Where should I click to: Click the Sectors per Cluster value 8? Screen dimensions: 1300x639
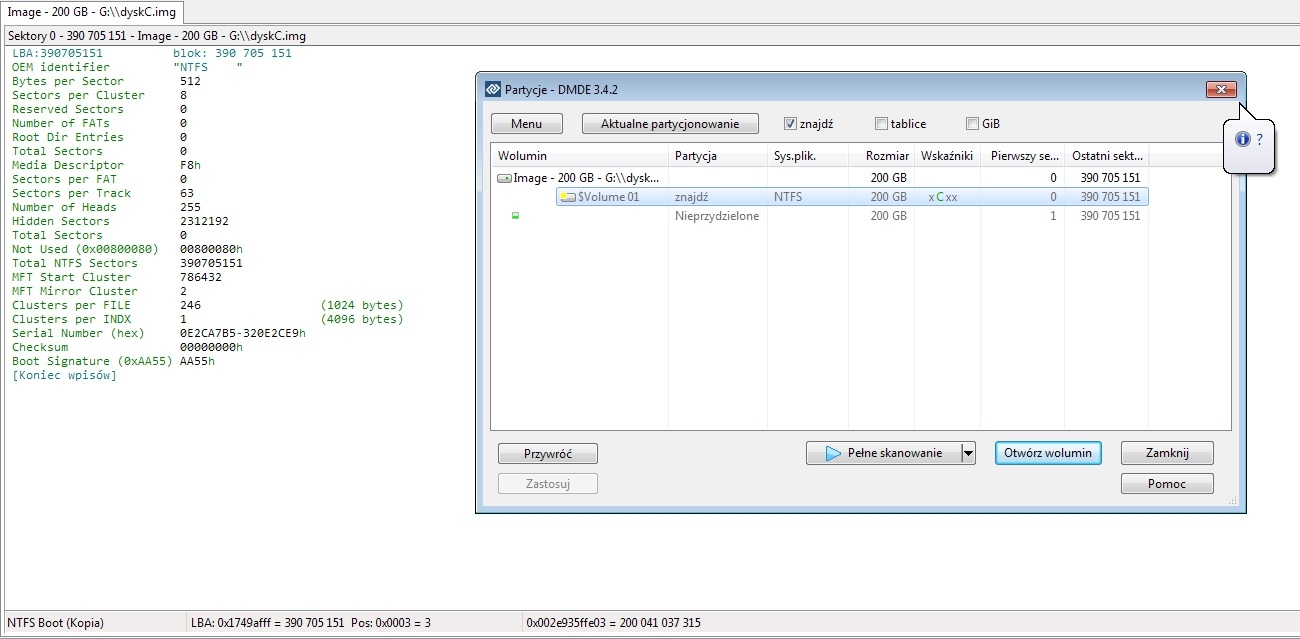tap(183, 95)
